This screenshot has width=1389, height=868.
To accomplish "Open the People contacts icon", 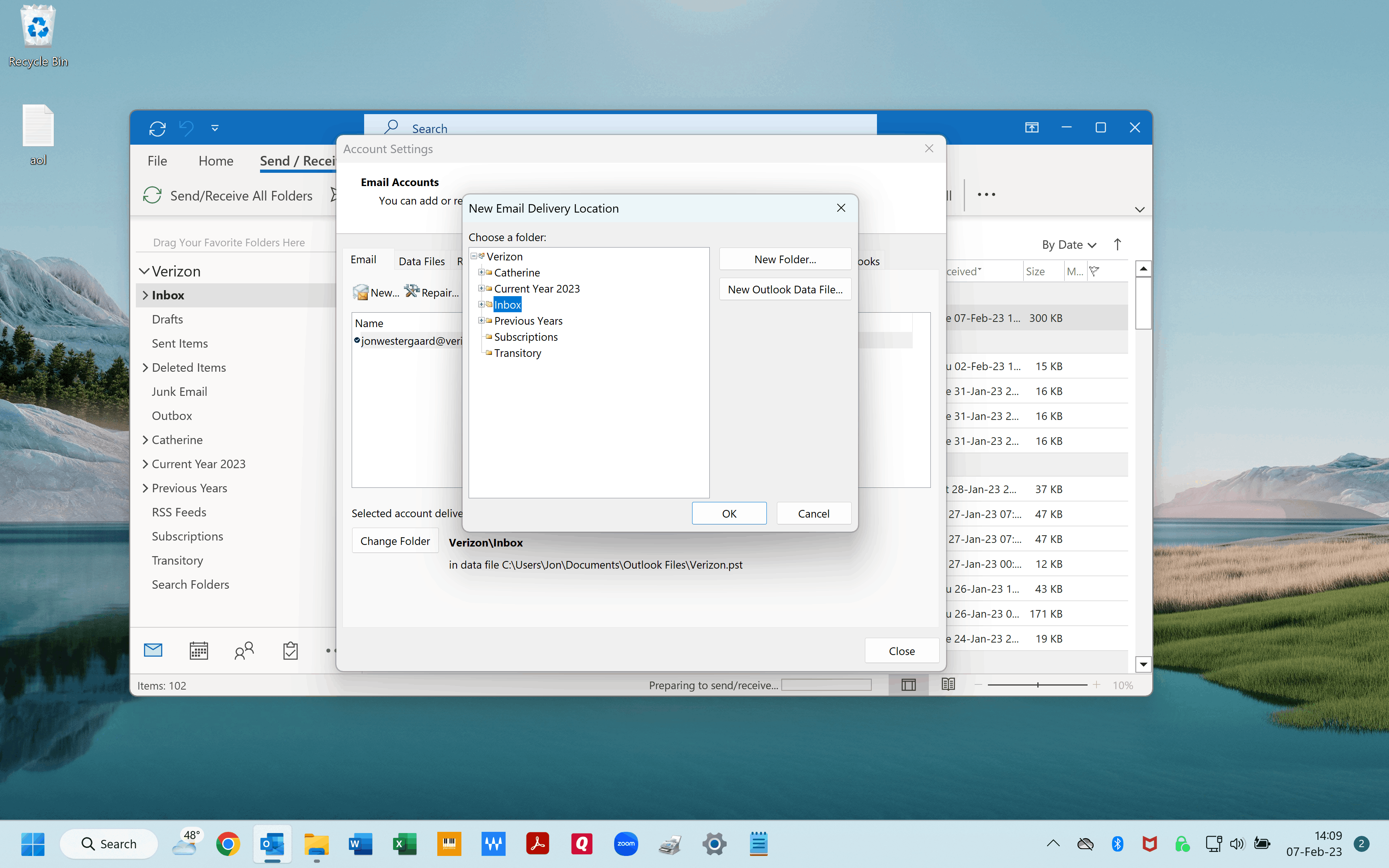I will [244, 651].
